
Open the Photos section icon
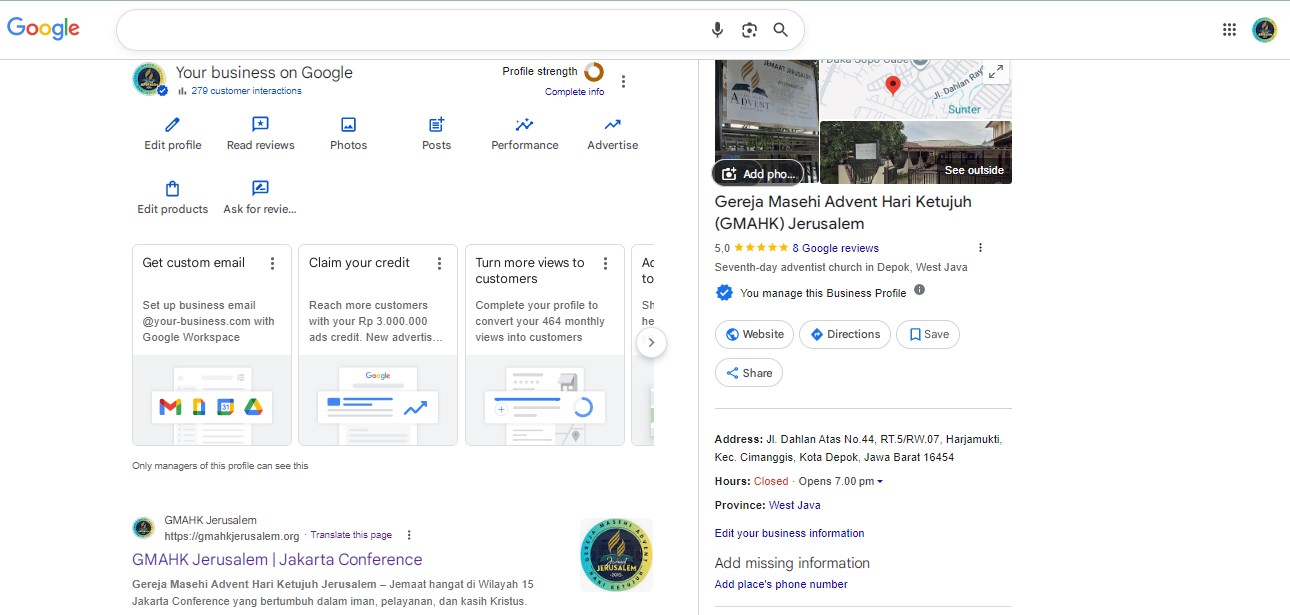(x=348, y=125)
